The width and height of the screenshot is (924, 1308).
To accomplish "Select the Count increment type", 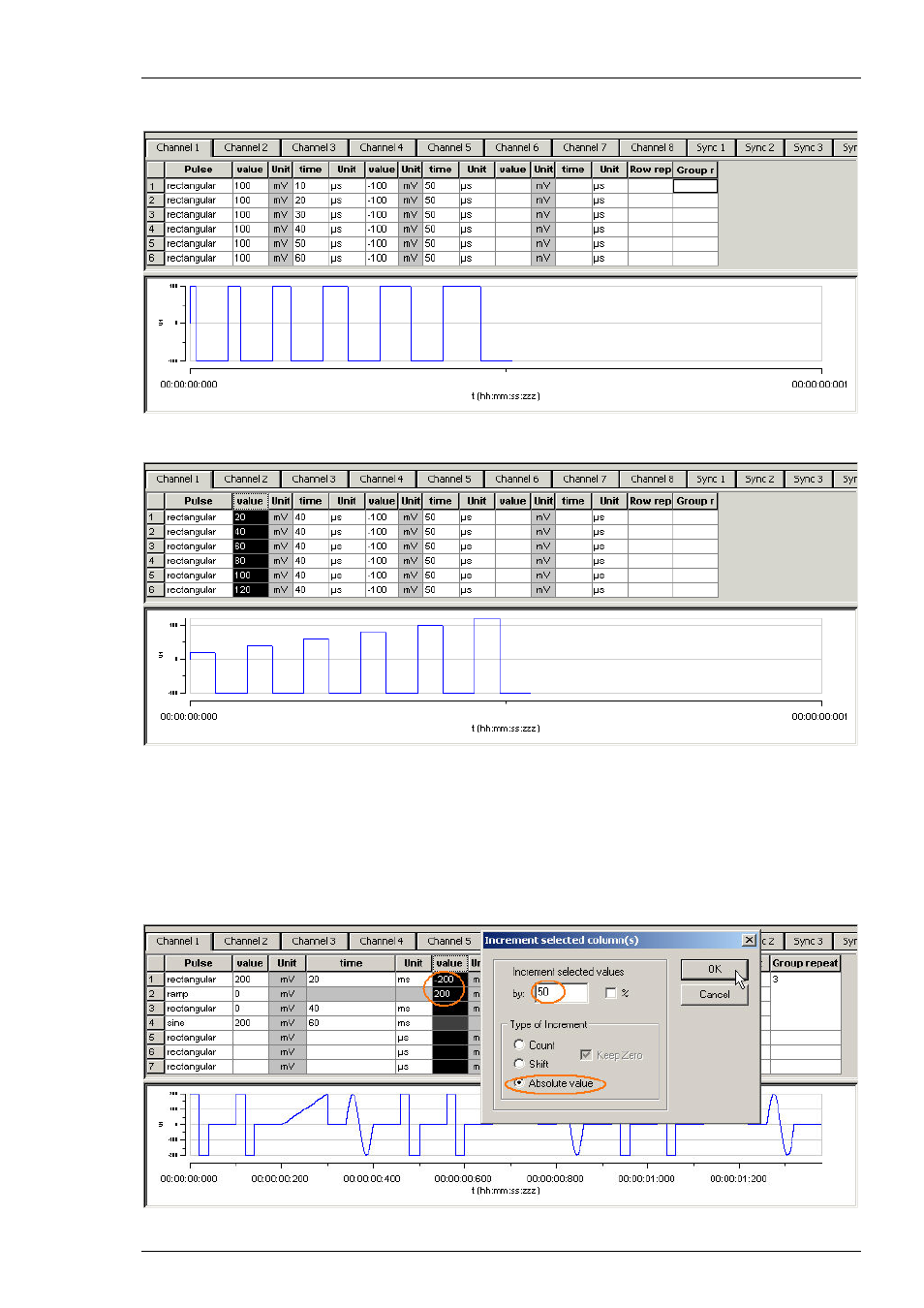I will 519,1044.
